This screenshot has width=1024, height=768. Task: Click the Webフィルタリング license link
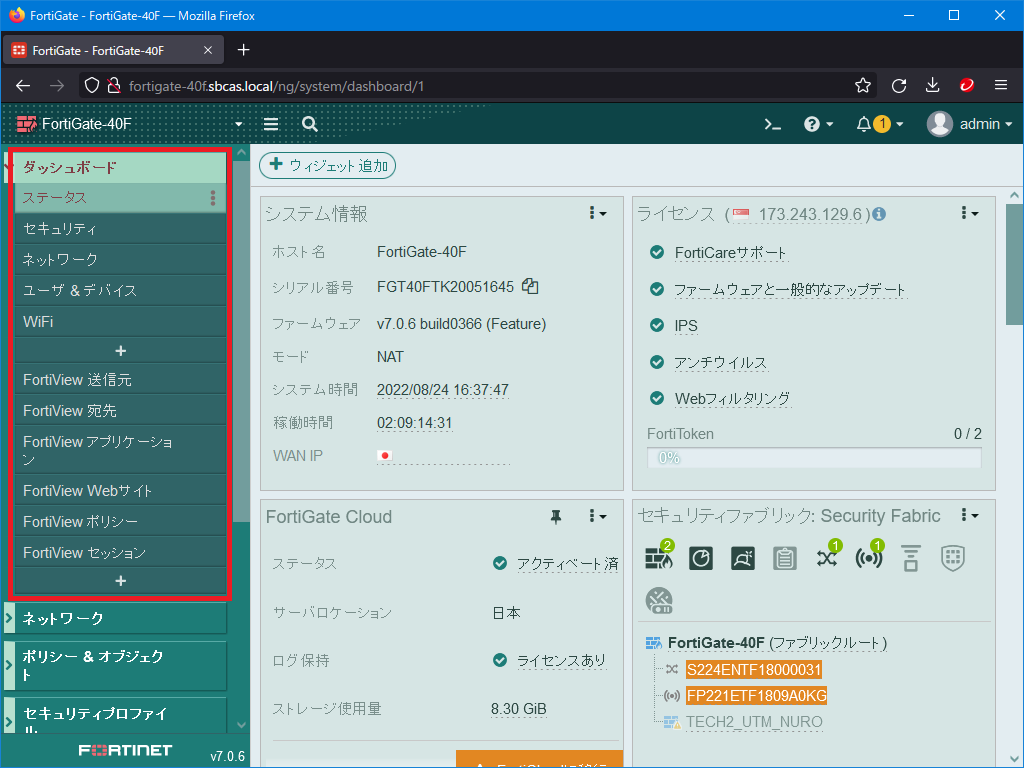732,398
